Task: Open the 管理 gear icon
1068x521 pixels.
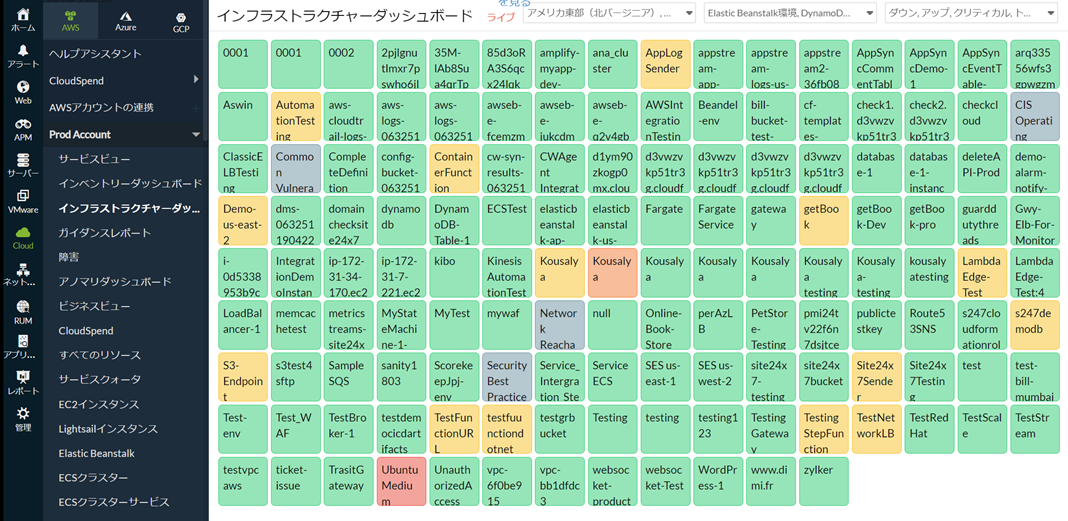Action: (22, 418)
